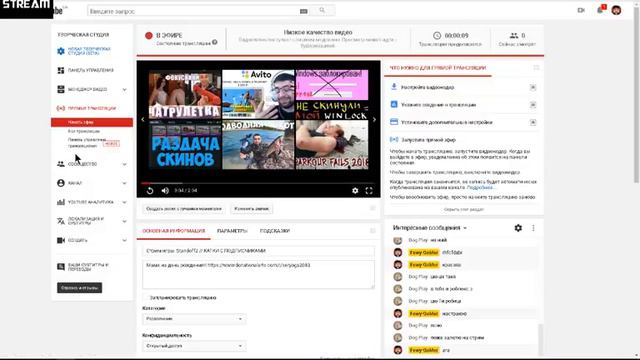
Task: Open the account avatar menu
Action: pos(616,10)
